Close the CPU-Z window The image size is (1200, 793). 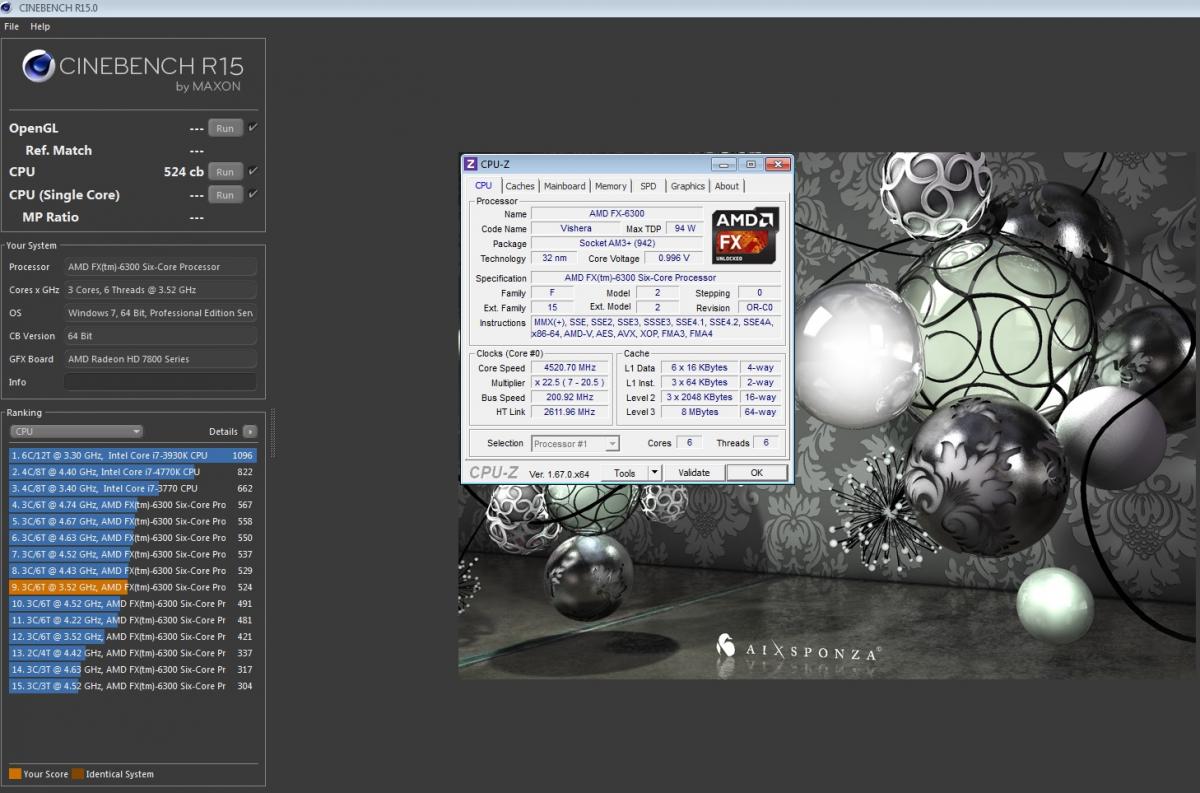click(776, 164)
